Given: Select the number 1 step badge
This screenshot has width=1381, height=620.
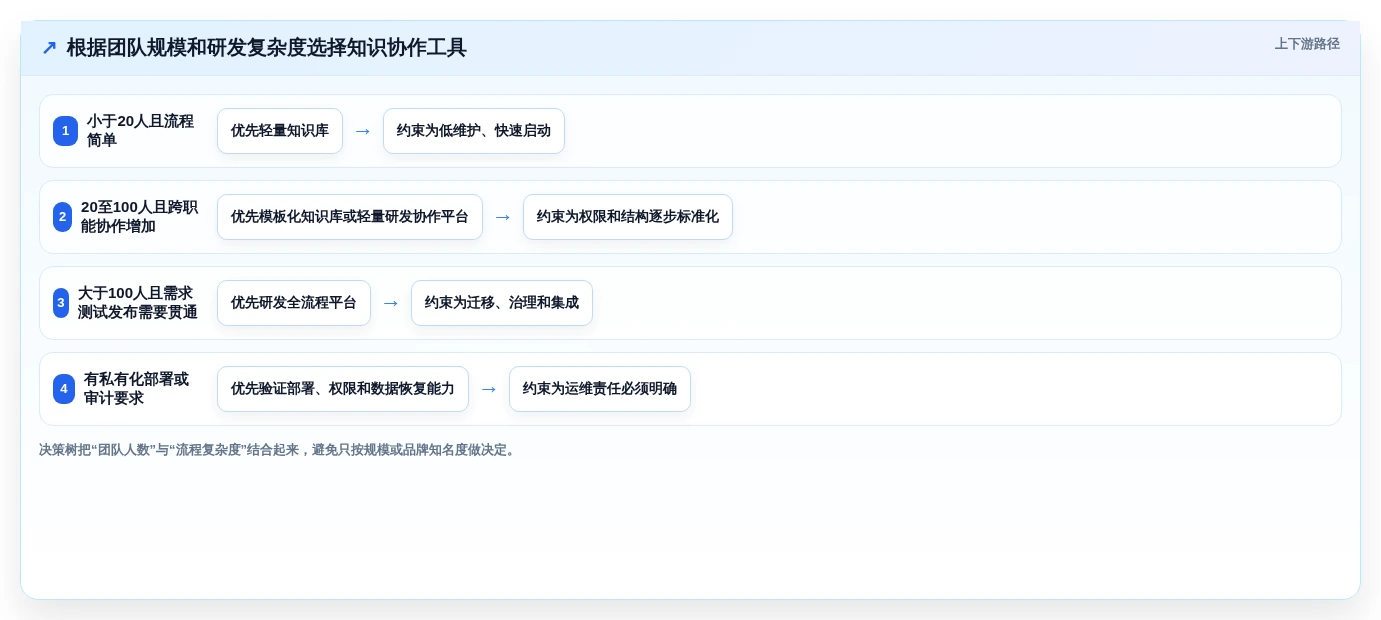Looking at the screenshot, I should tap(65, 131).
